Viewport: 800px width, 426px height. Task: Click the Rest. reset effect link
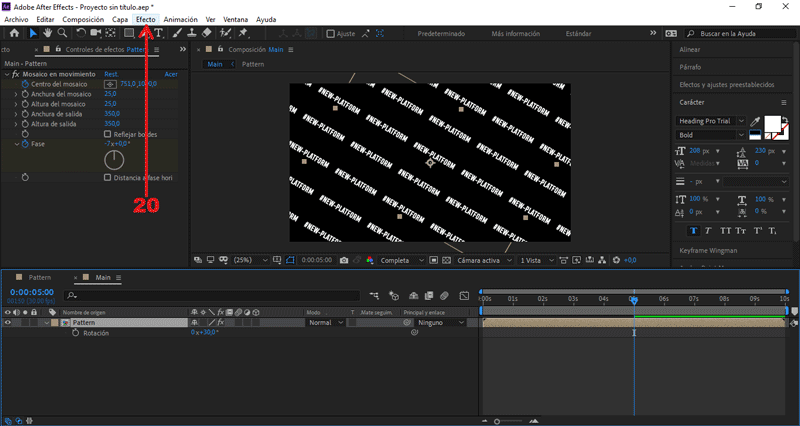click(x=111, y=74)
